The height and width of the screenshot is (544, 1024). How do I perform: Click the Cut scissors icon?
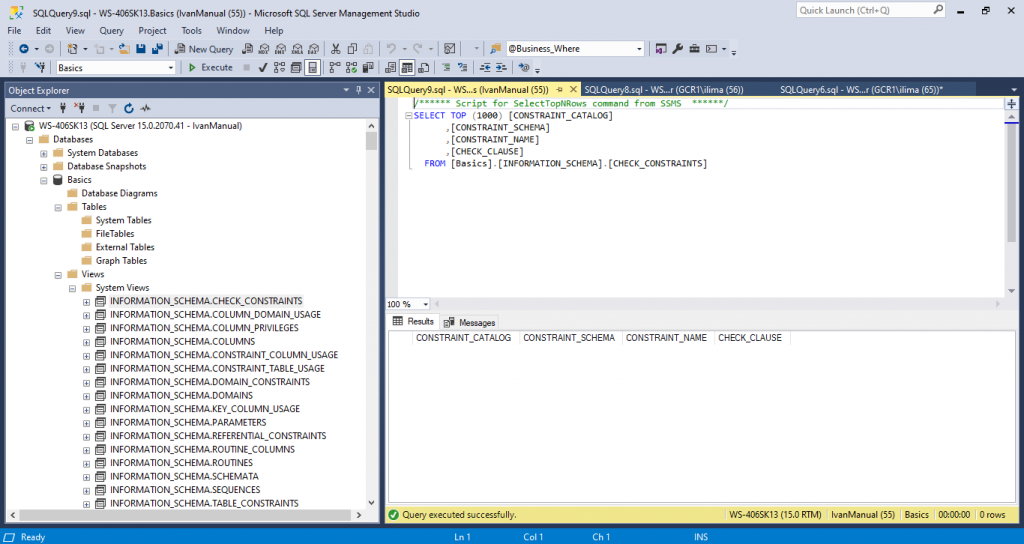tap(336, 49)
